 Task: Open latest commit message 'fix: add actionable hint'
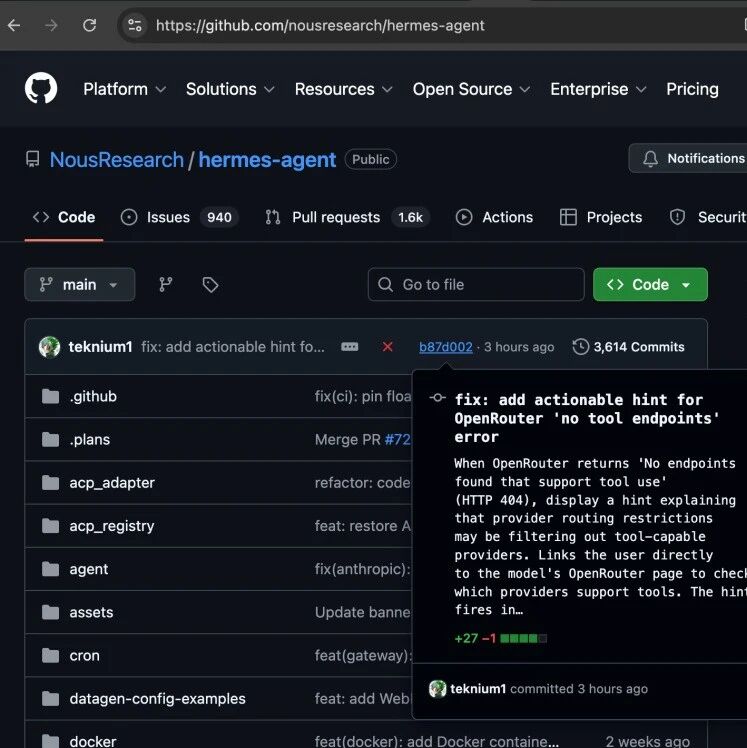233,347
